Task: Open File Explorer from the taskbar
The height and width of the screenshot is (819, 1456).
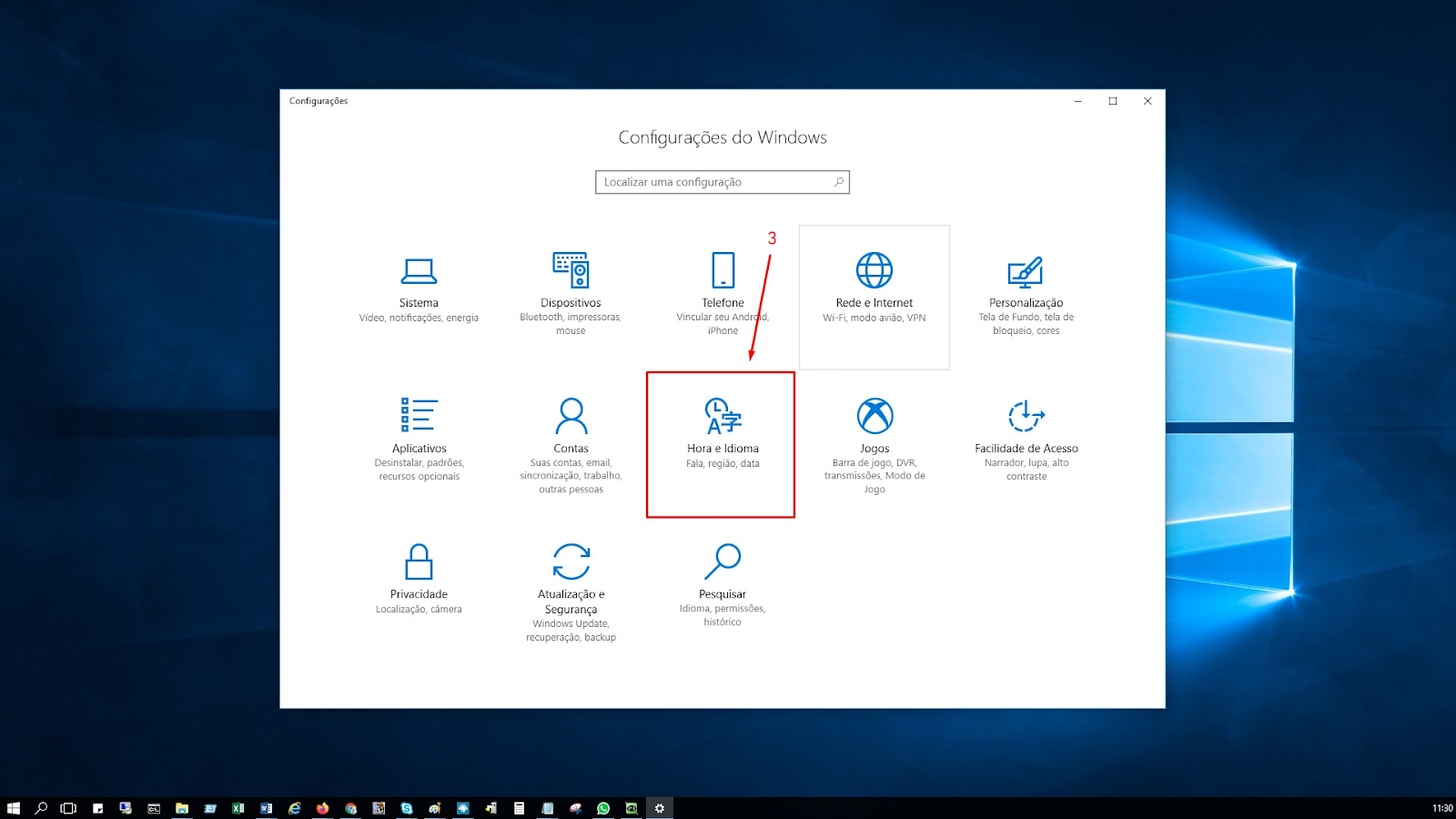Action: coord(182,808)
